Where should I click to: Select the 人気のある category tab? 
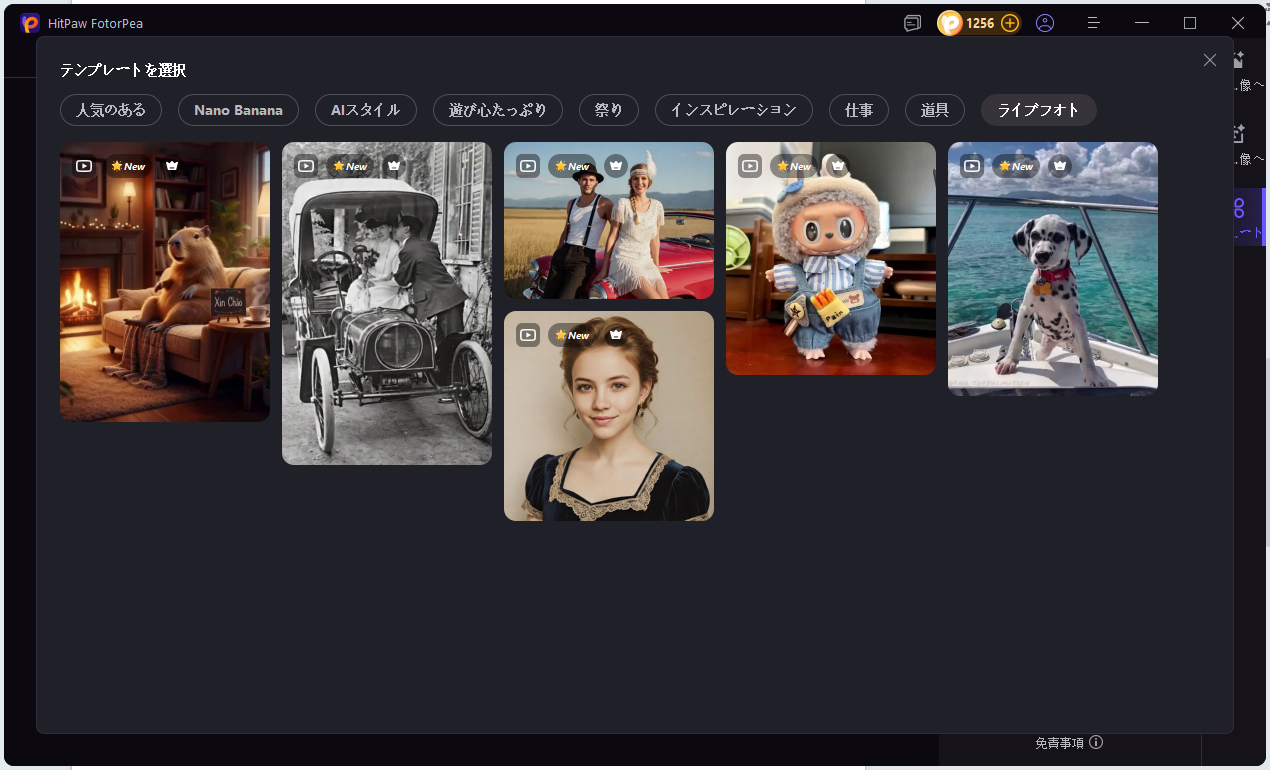[111, 110]
